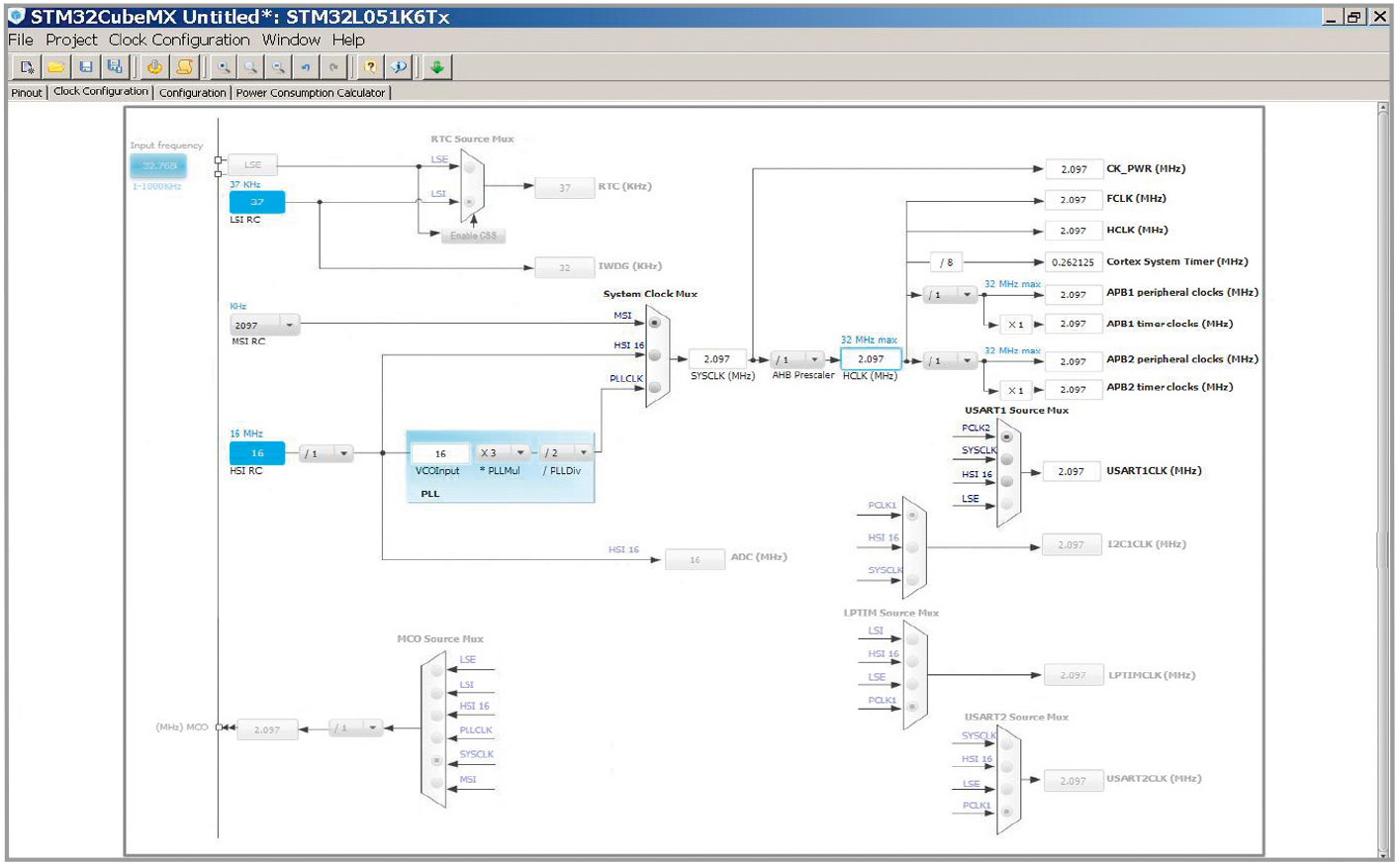
Task: Click the VCOInput 16 field in the PLL
Action: pos(440,453)
